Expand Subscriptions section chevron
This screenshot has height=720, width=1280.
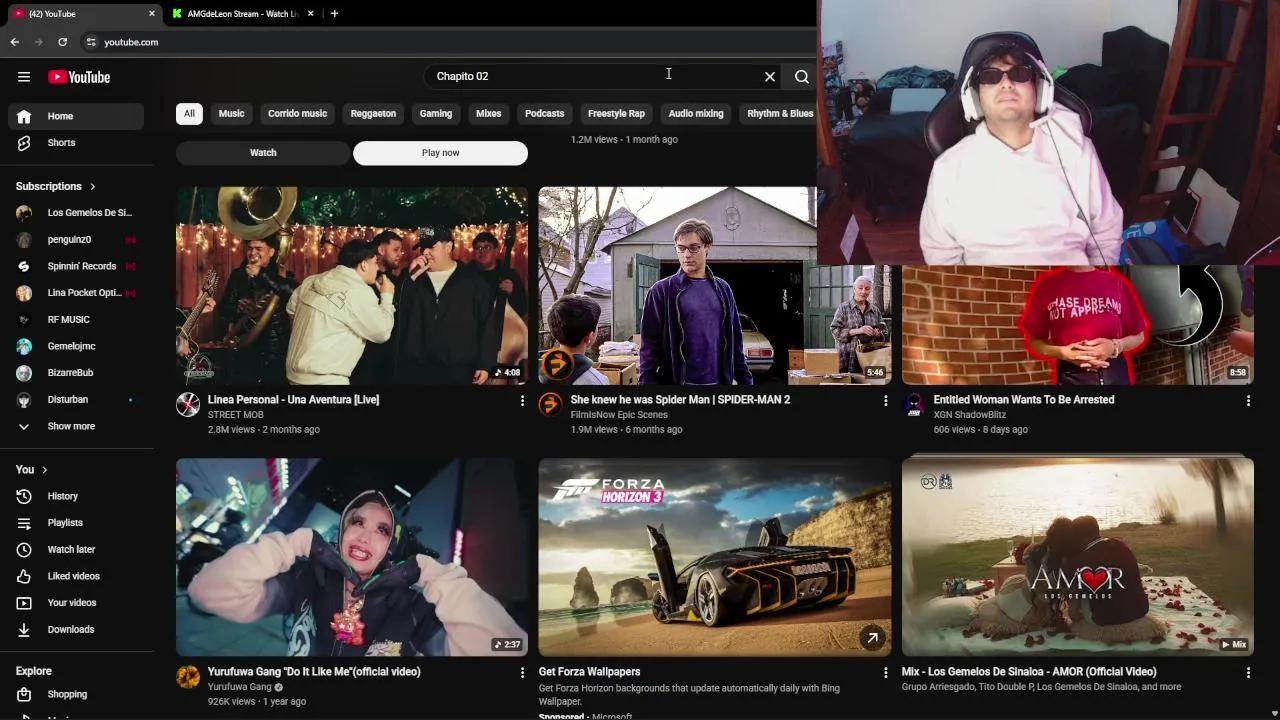93,186
